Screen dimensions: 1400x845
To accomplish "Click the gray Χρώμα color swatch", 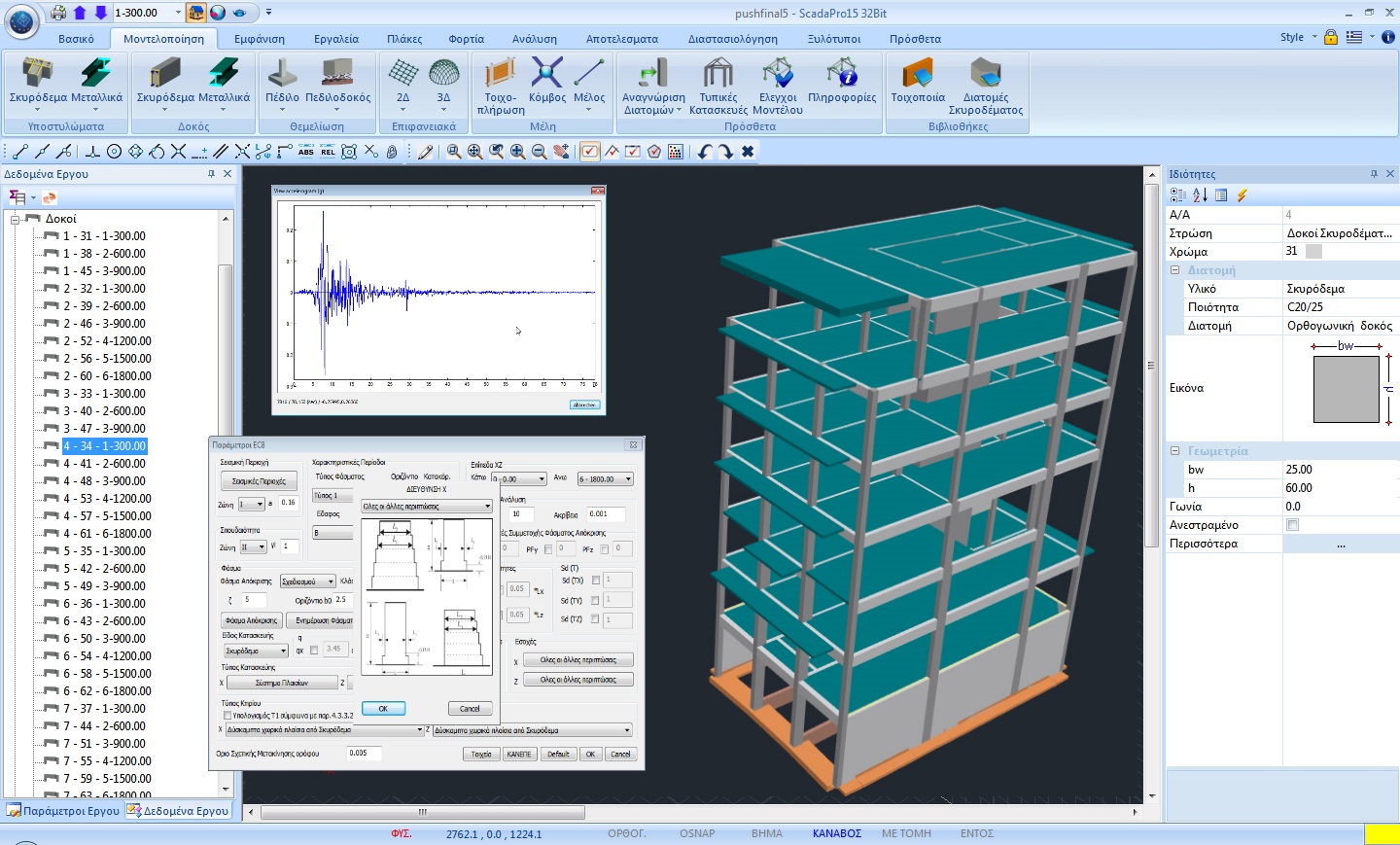I will pos(1313,252).
